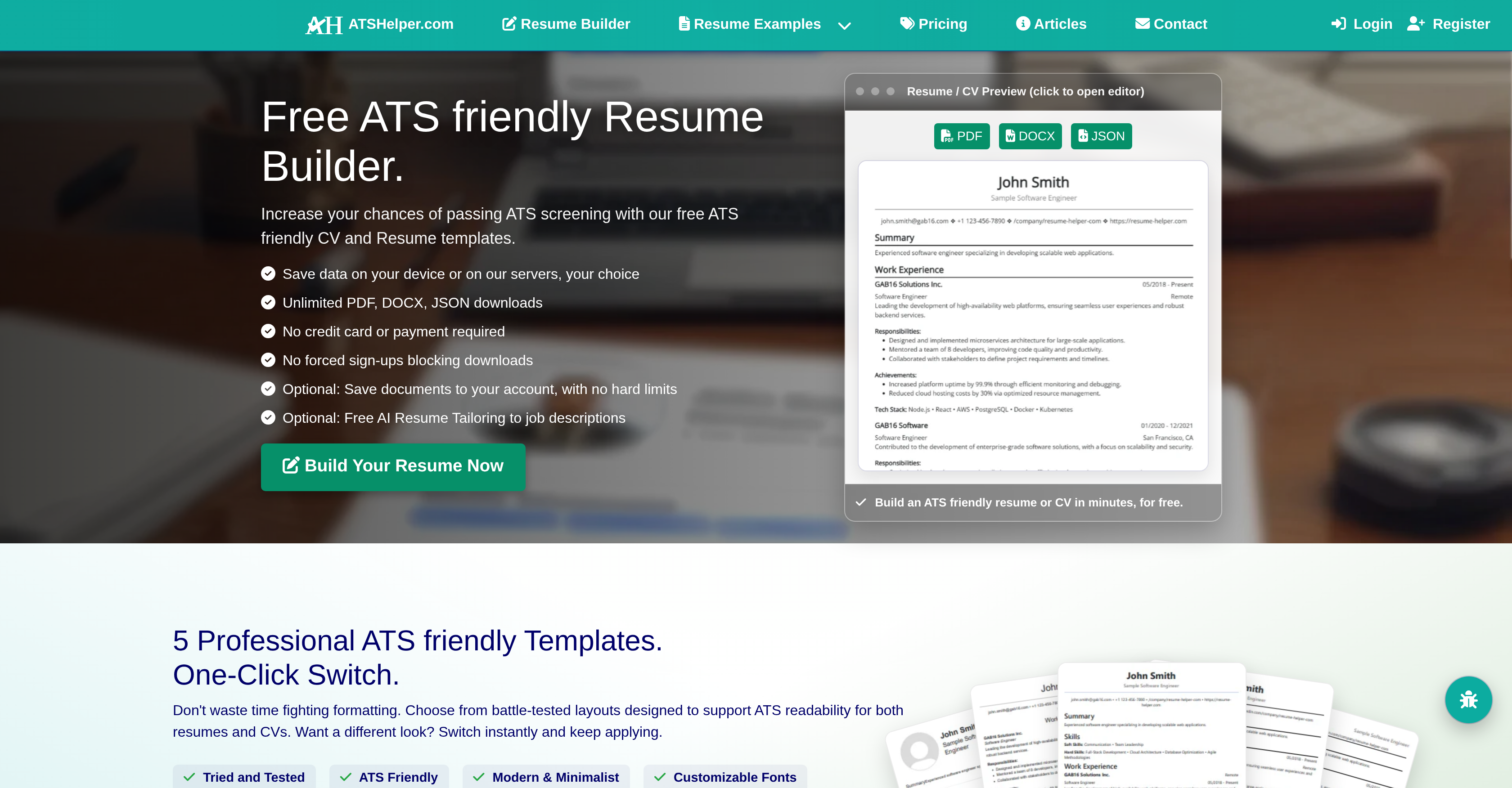This screenshot has height=788, width=1512.
Task: Click 'Build an ATS friendly resume or CV in minutes' text
Action: [x=1028, y=502]
